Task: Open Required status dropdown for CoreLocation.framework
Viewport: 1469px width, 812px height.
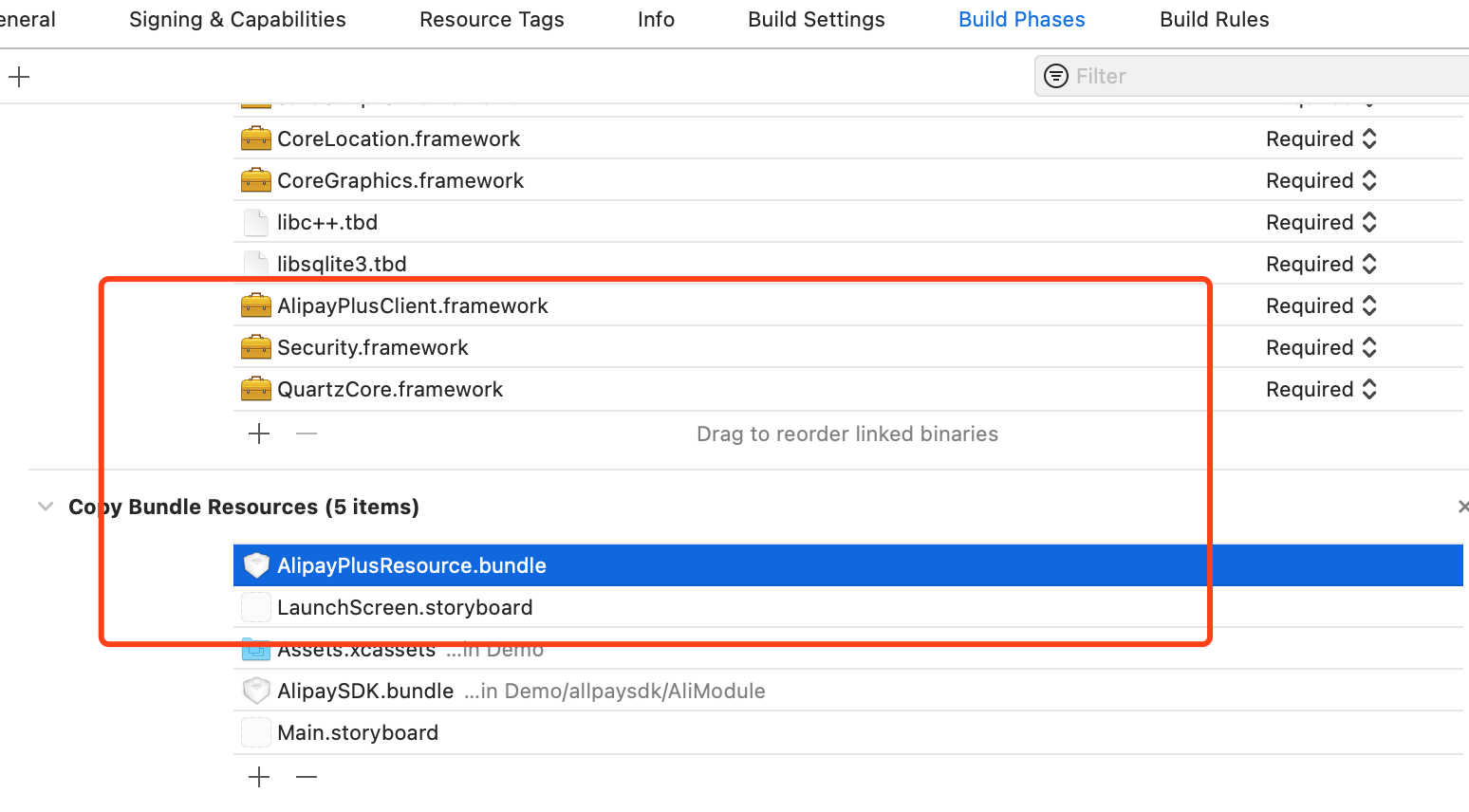Action: pos(1320,139)
